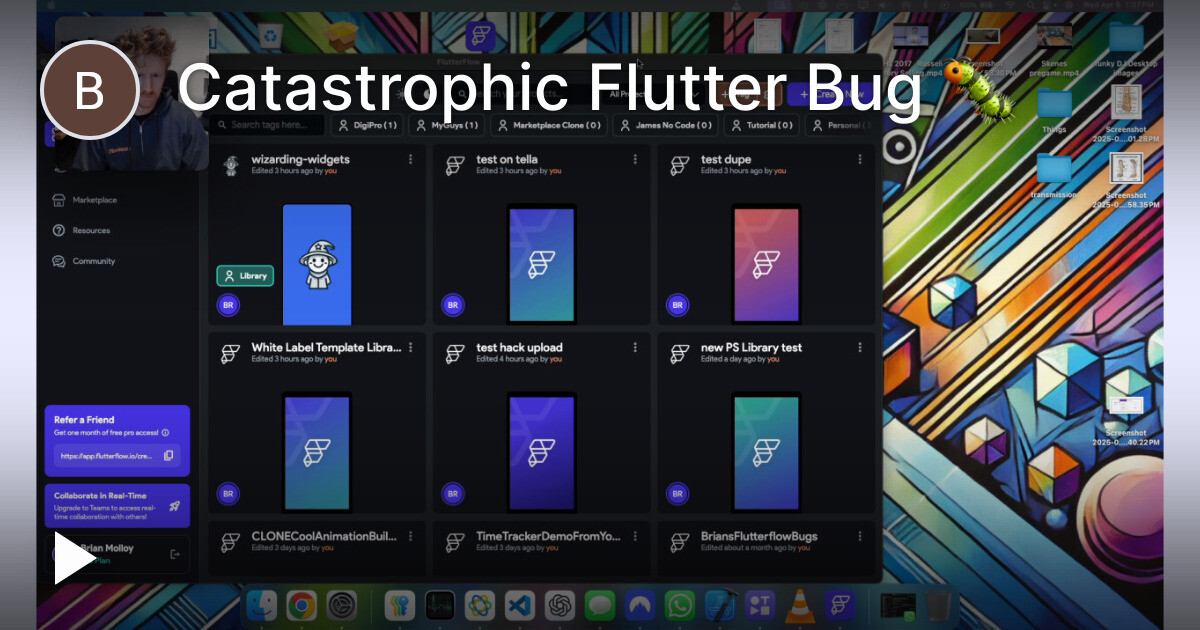Open FlutterFlow app icon in the Dock
1200x630 pixels.
[x=839, y=605]
